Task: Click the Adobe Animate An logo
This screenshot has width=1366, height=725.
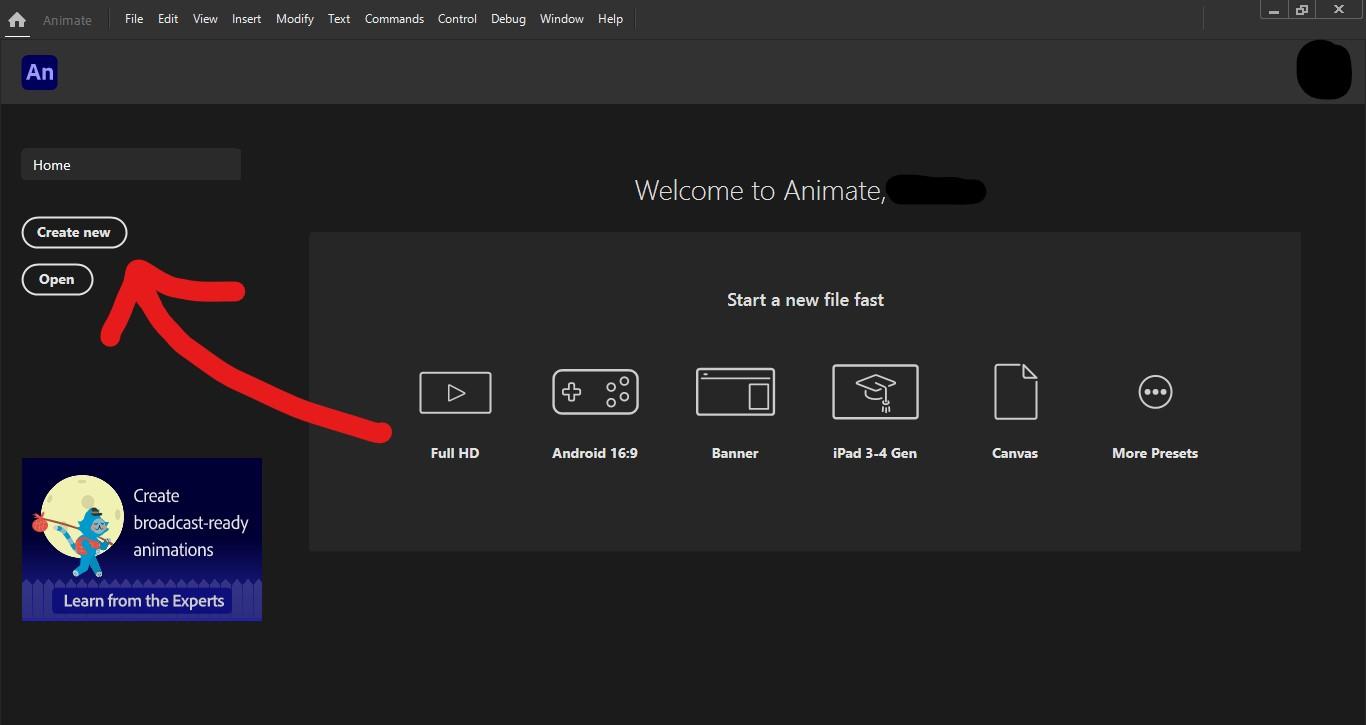Action: [39, 72]
